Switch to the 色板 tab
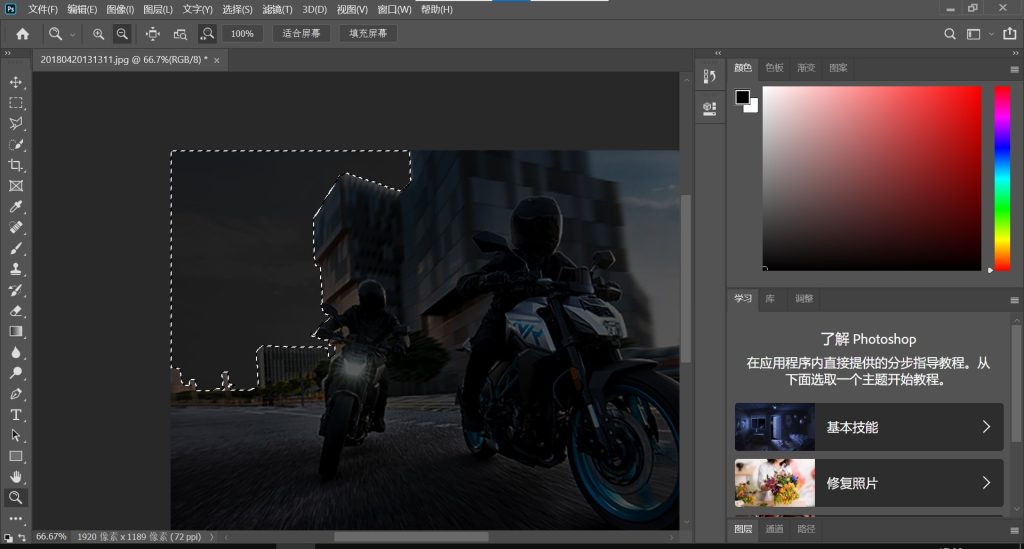1024x549 pixels. click(775, 68)
